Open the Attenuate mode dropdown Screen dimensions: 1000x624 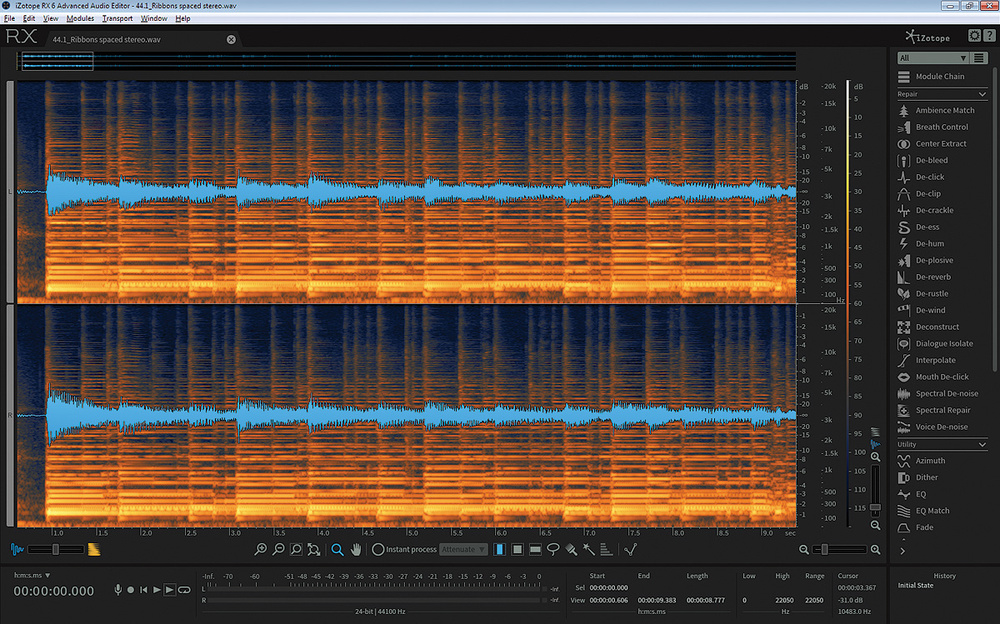tap(464, 549)
